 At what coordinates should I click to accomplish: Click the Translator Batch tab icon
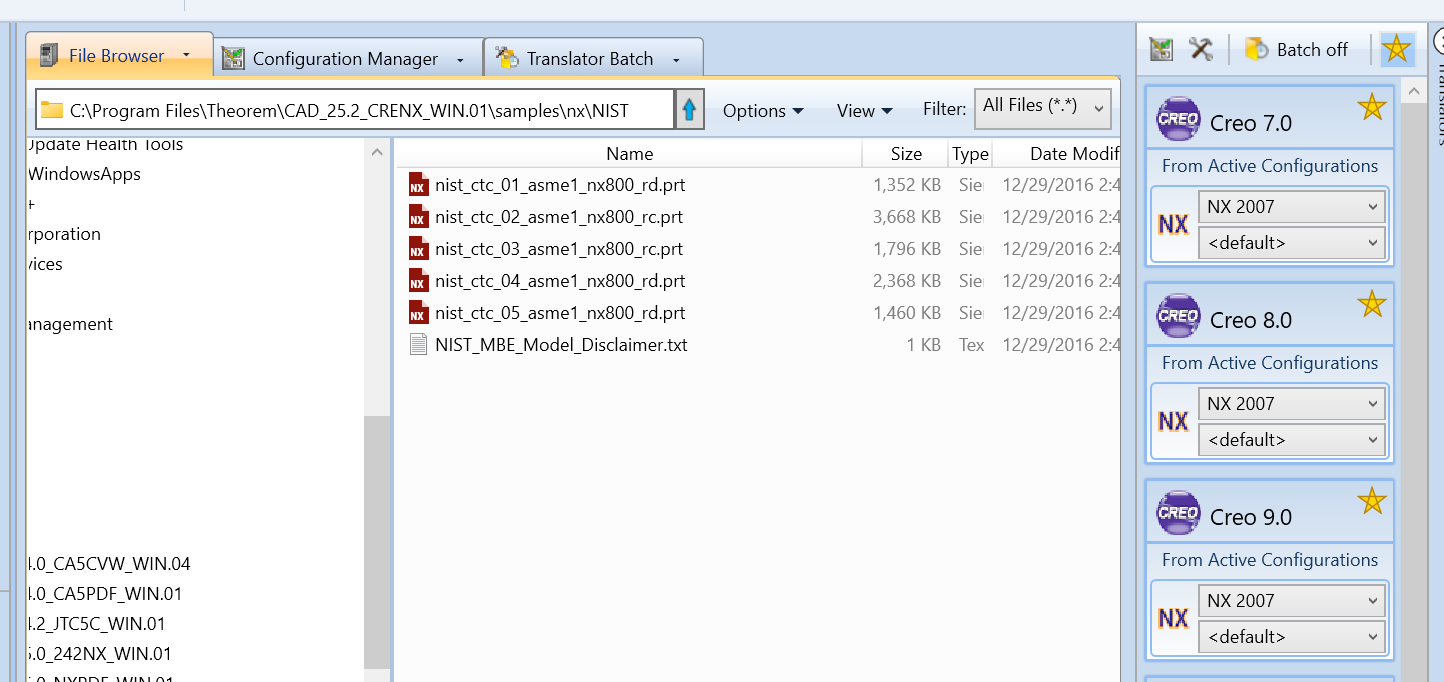[507, 58]
